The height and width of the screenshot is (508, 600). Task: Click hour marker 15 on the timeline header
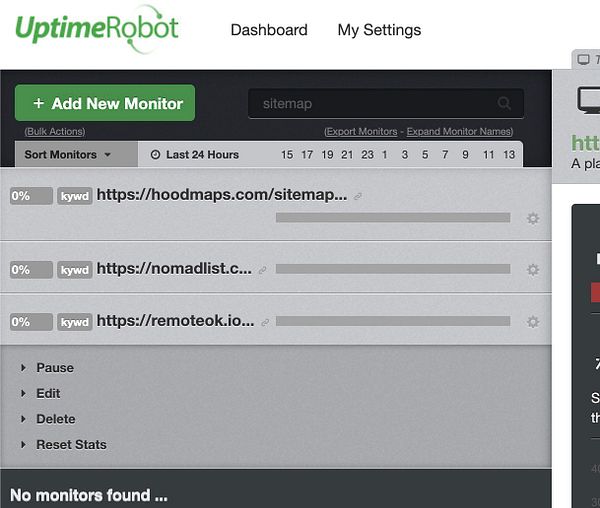click(287, 155)
